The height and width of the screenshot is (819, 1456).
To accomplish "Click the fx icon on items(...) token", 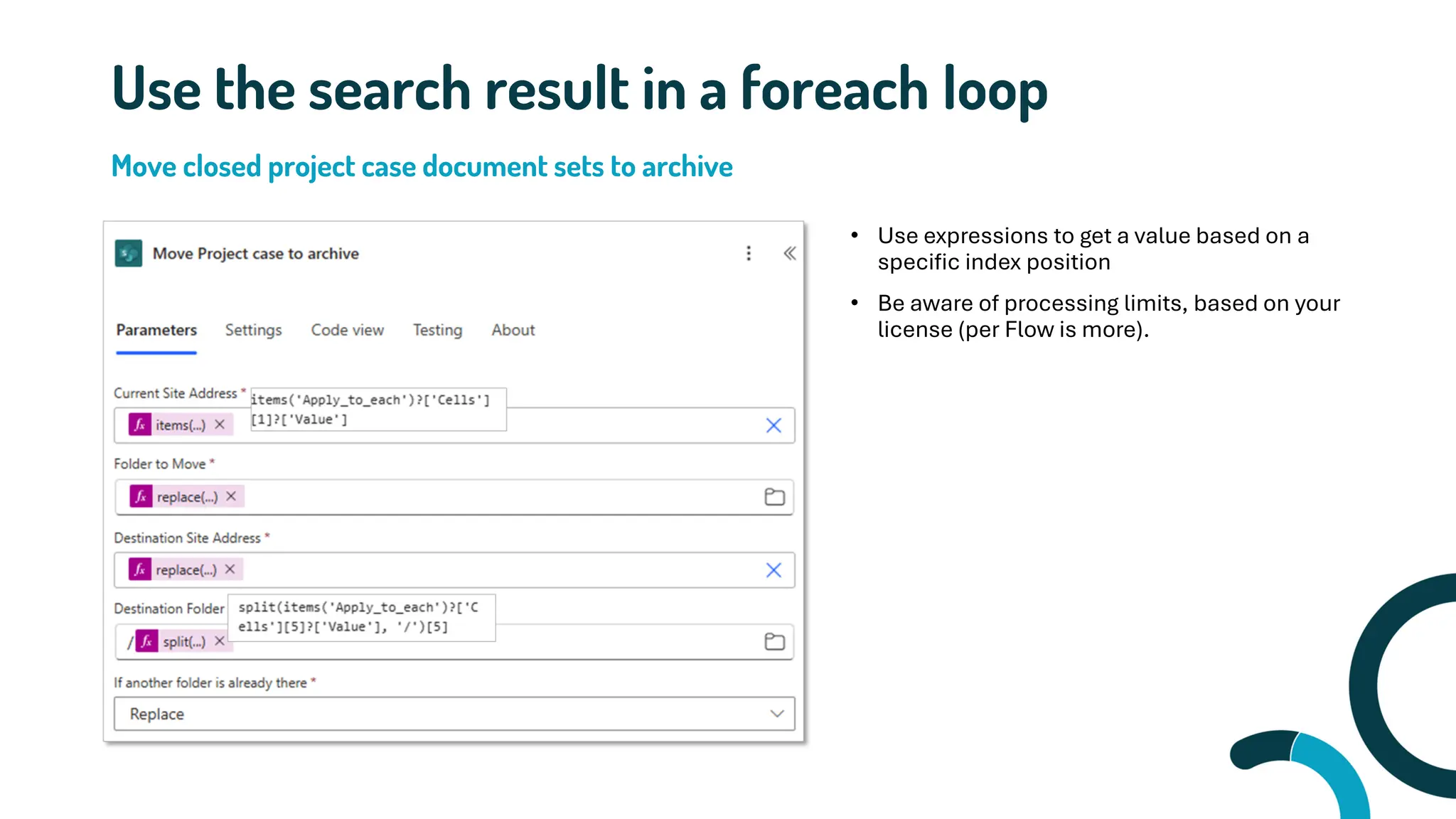I will [x=140, y=425].
